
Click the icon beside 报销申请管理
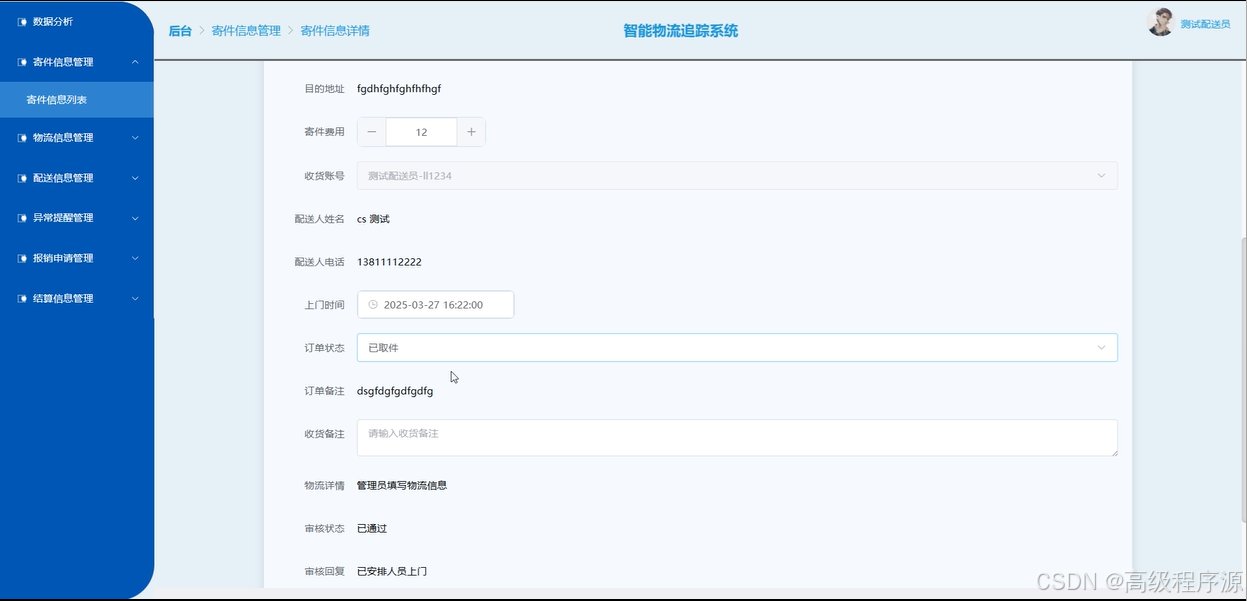tap(23, 258)
